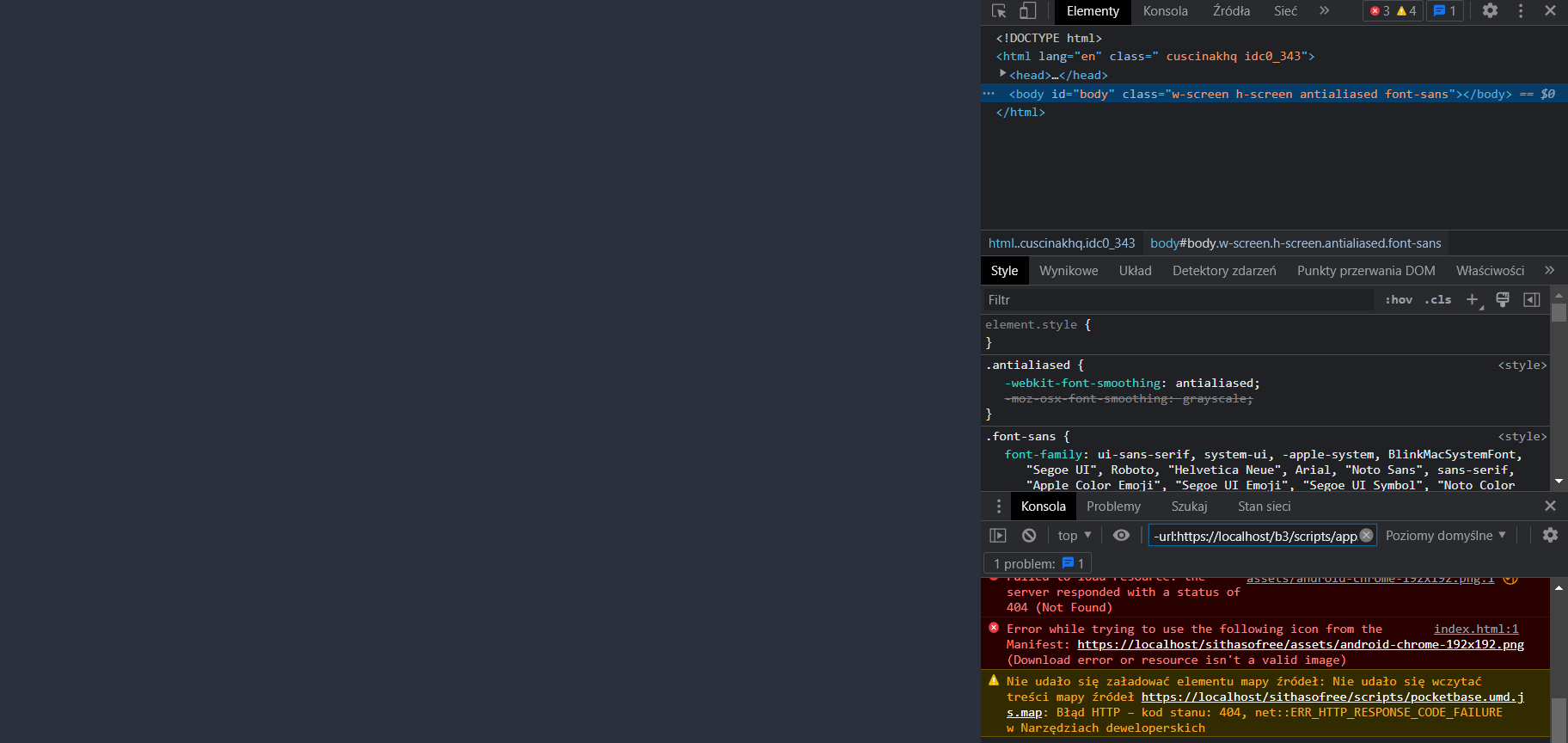Screen dimensions: 1568x743
Task: Open the top JavaScript context dropdown
Action: click(1075, 535)
